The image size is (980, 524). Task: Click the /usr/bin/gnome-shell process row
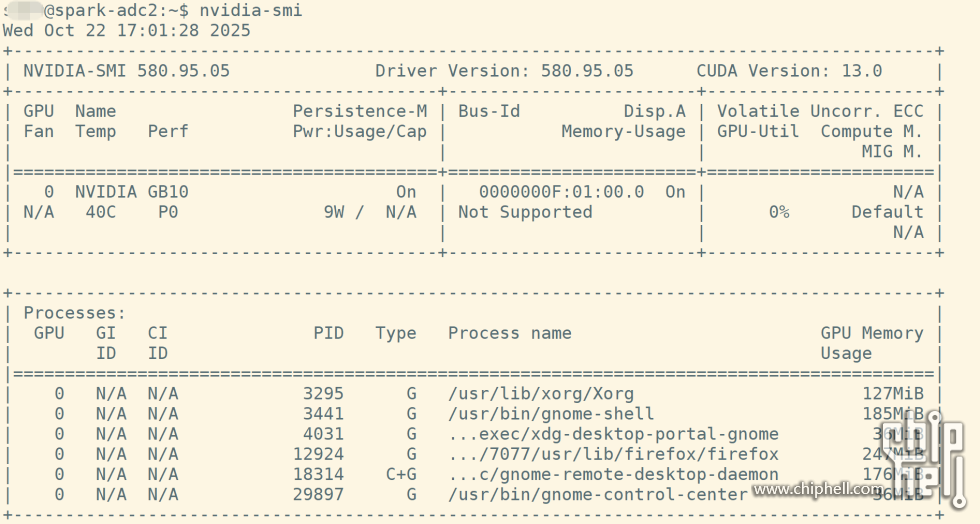(x=551, y=414)
